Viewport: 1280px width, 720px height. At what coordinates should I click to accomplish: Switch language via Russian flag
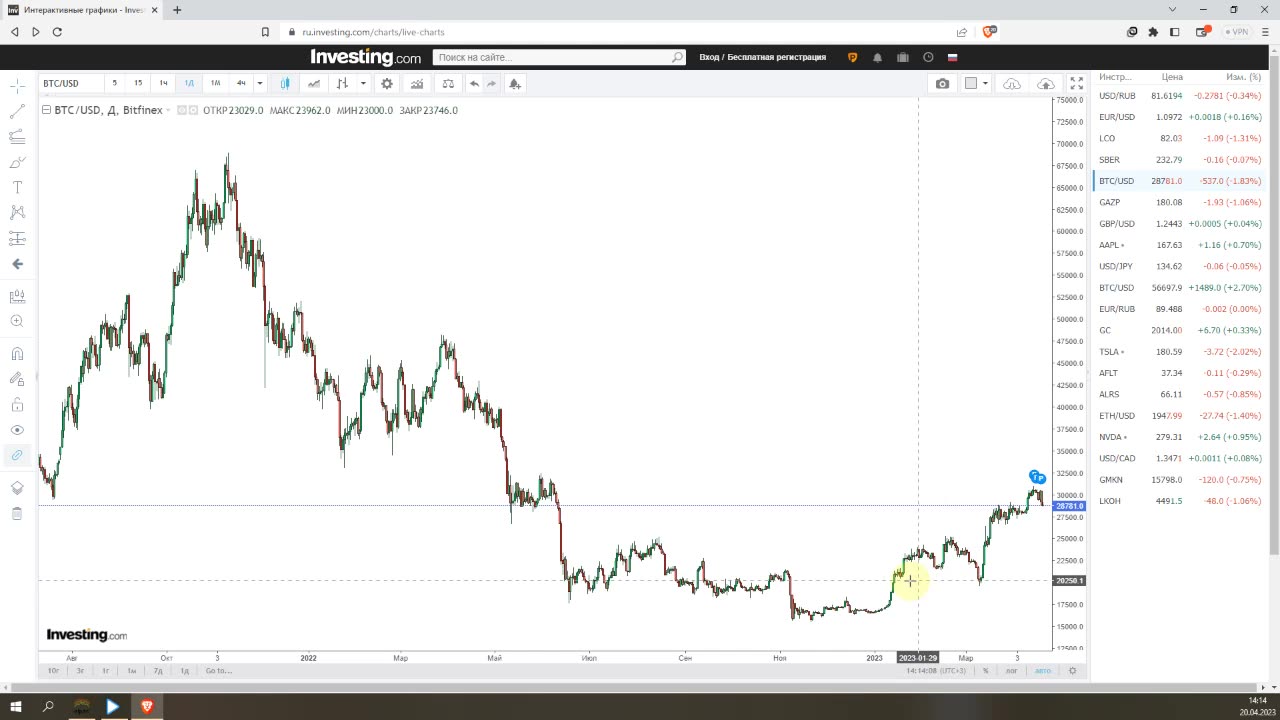click(x=953, y=57)
